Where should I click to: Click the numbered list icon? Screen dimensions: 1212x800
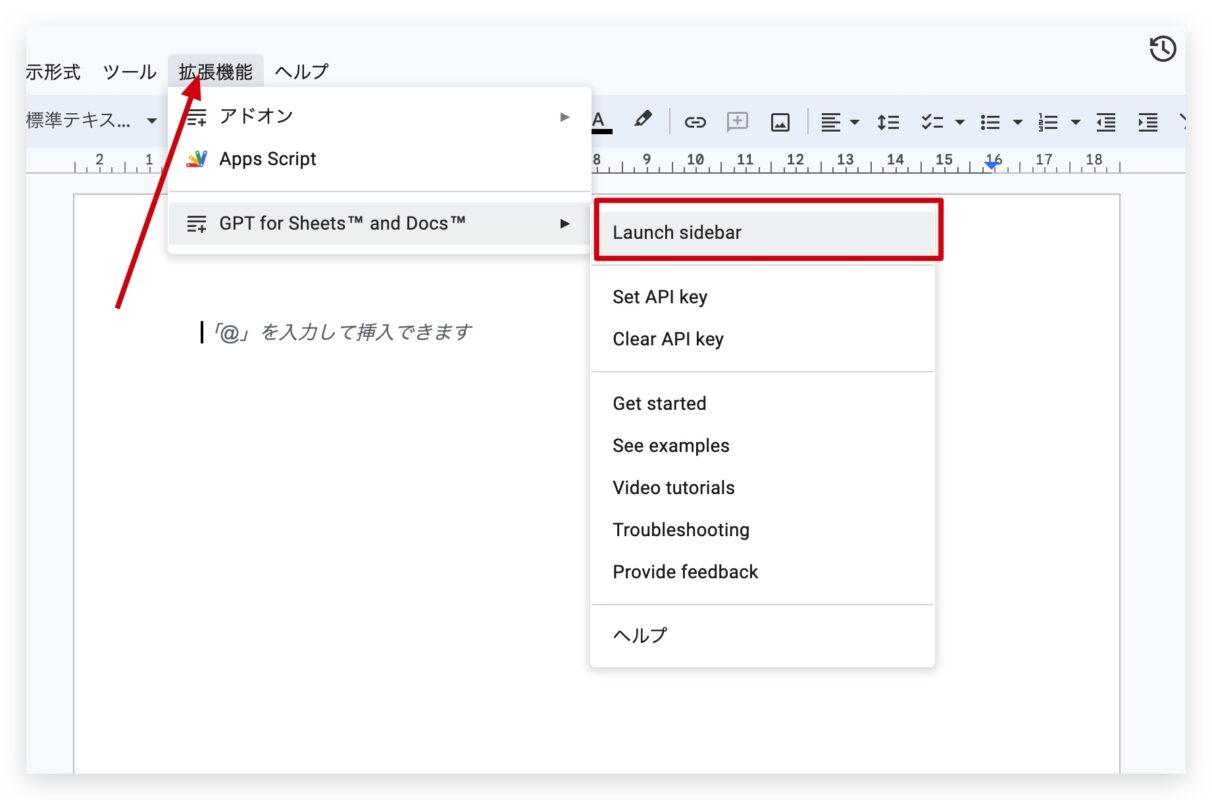pos(1048,122)
